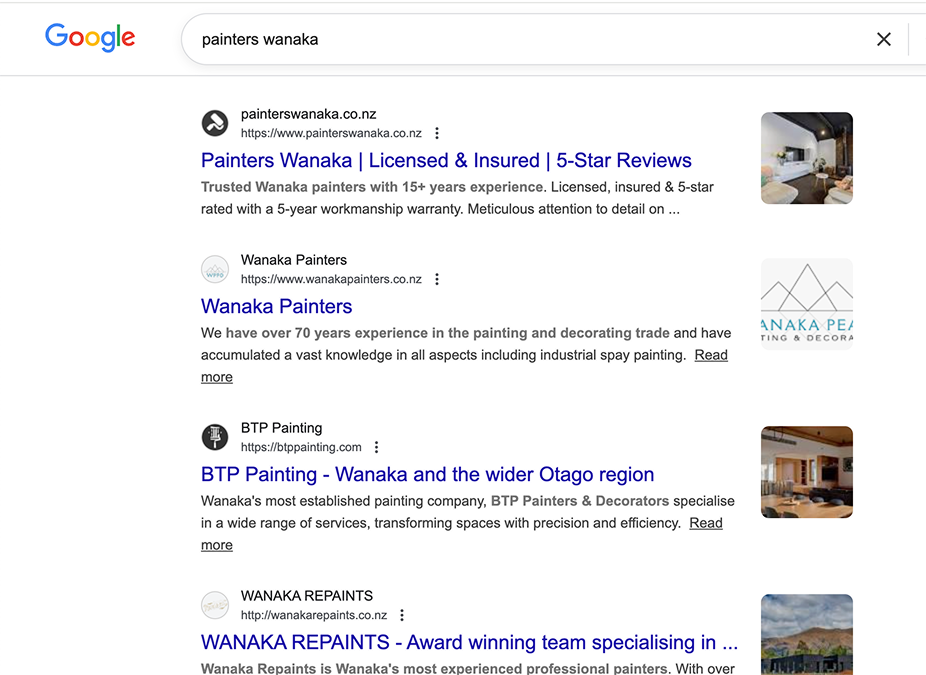926x675 pixels.
Task: Click the Wanaka Painters site name text
Action: tap(294, 260)
